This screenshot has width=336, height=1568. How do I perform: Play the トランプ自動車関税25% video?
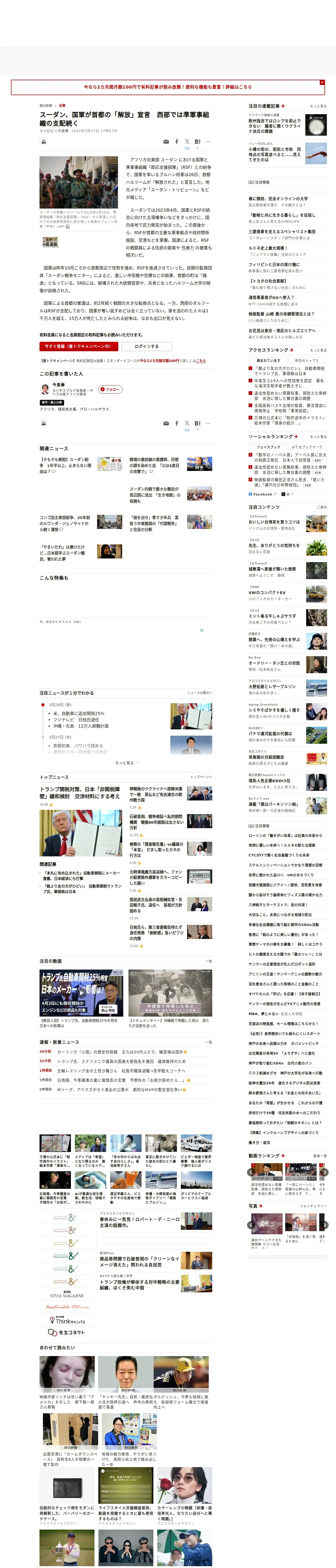pyautogui.click(x=81, y=993)
